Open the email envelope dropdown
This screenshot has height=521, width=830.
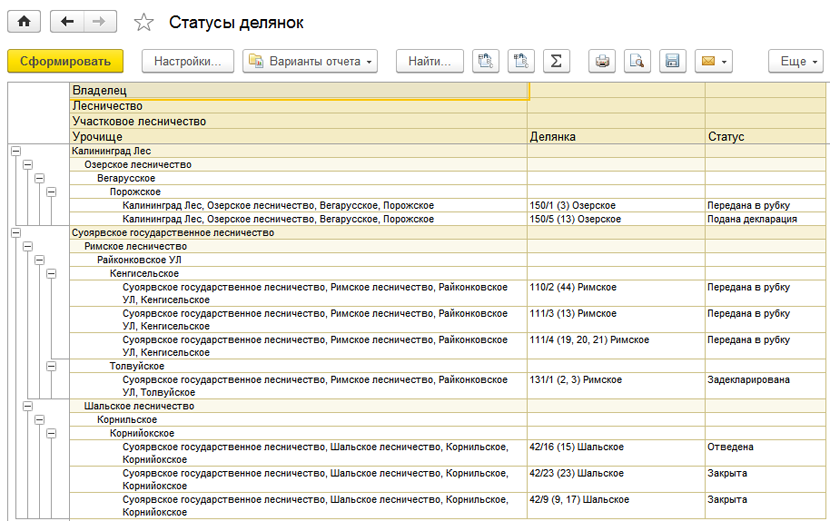click(714, 61)
